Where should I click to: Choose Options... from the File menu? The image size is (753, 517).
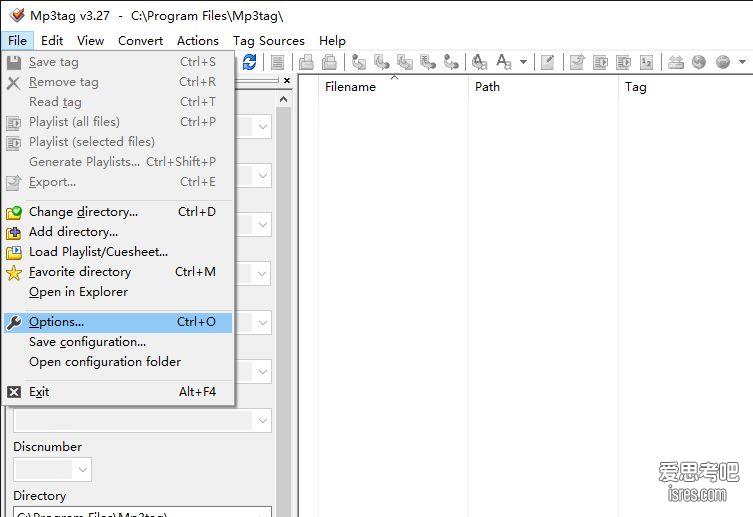[x=118, y=322]
